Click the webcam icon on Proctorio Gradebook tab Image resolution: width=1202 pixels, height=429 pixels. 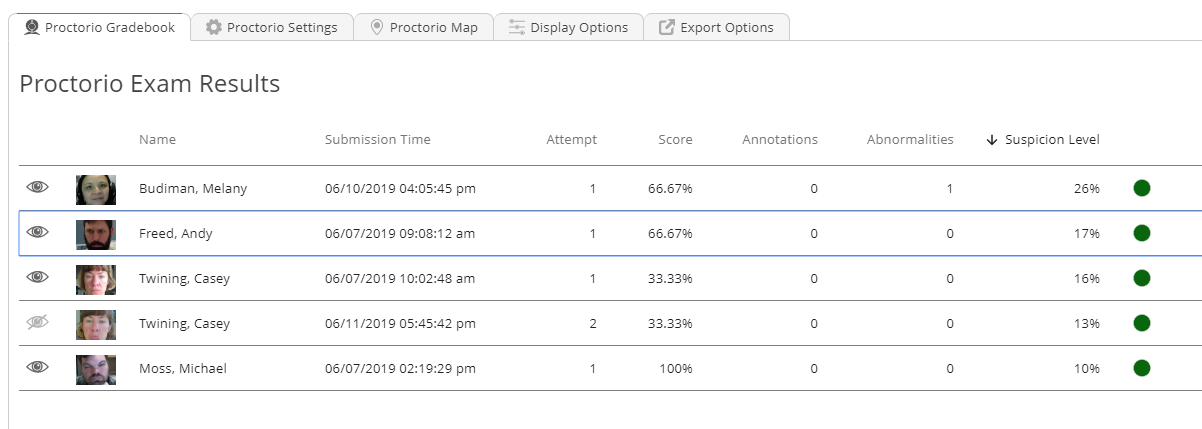[32, 27]
